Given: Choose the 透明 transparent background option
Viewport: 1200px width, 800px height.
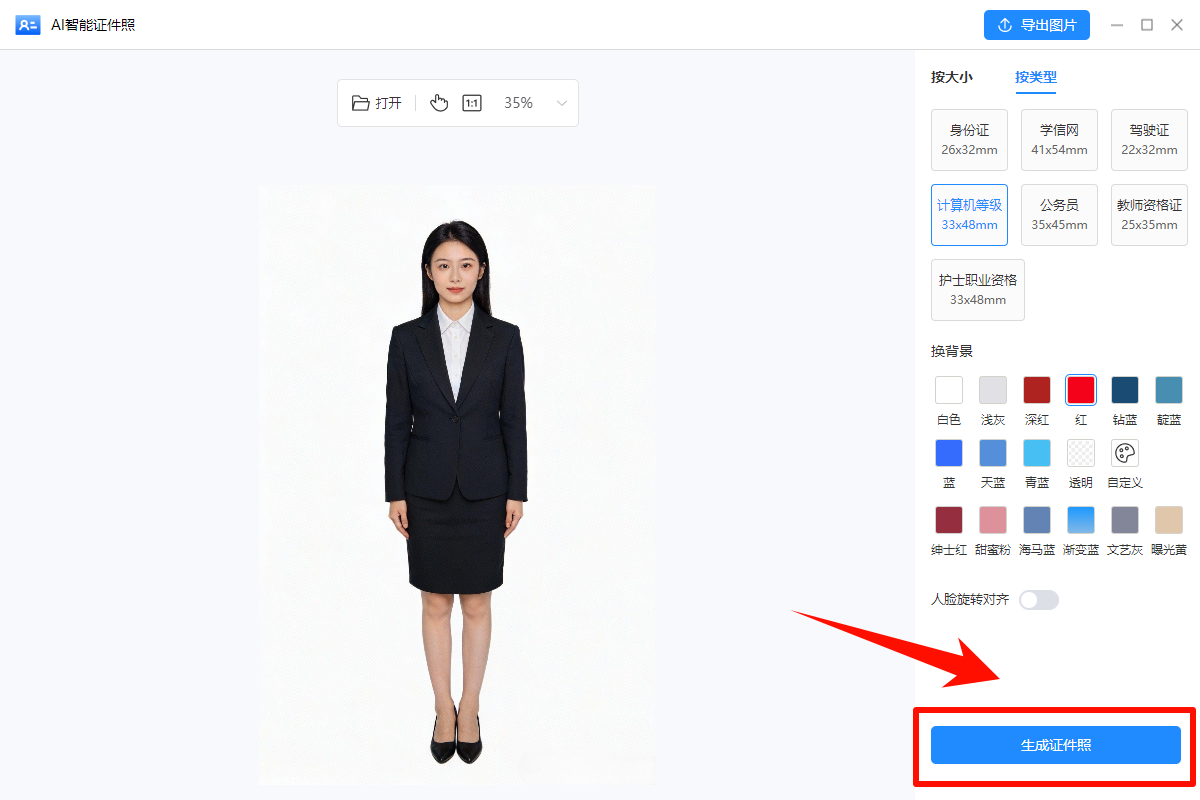Looking at the screenshot, I should coord(1080,453).
